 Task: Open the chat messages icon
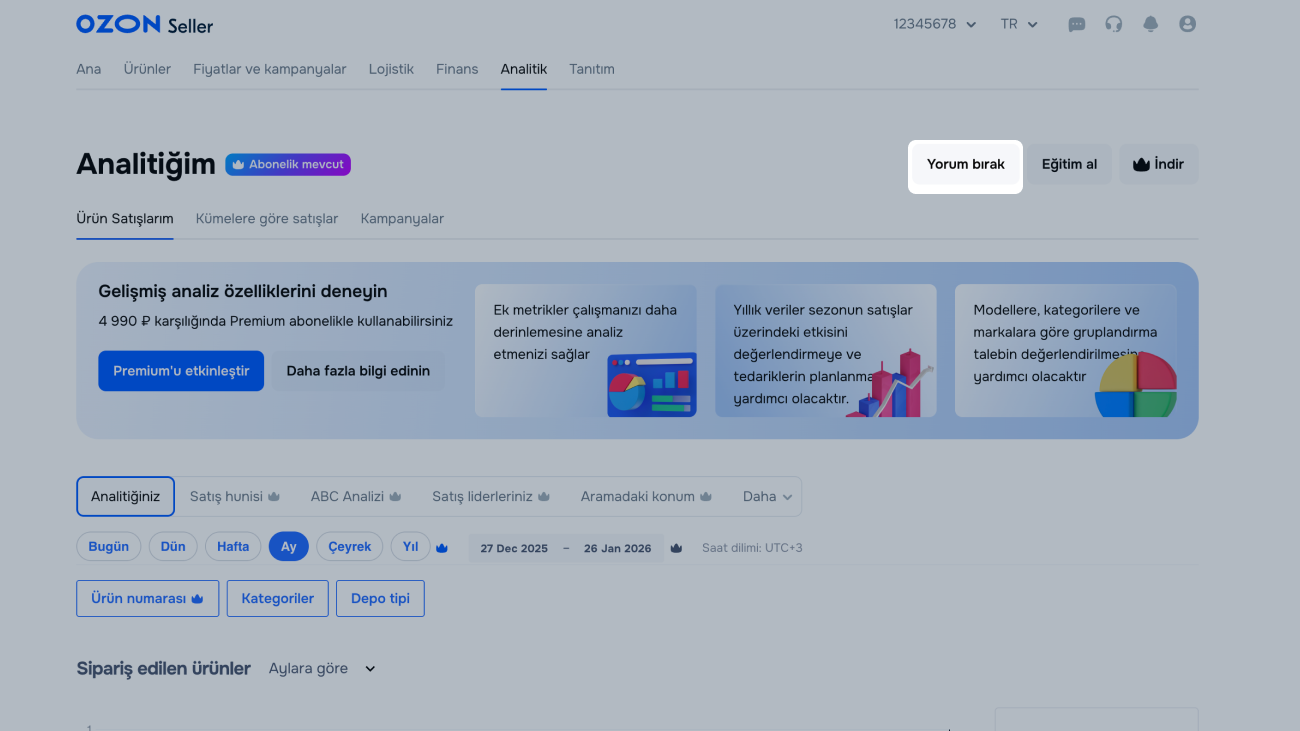click(1076, 24)
